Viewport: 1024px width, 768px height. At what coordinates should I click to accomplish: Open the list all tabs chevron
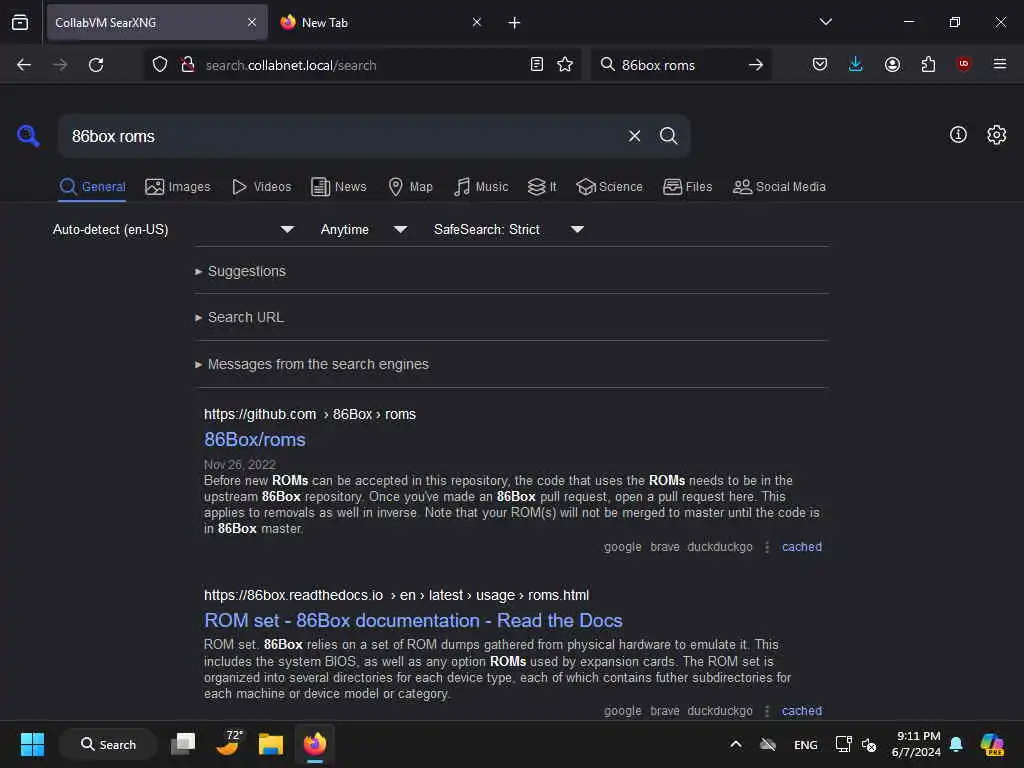825,22
